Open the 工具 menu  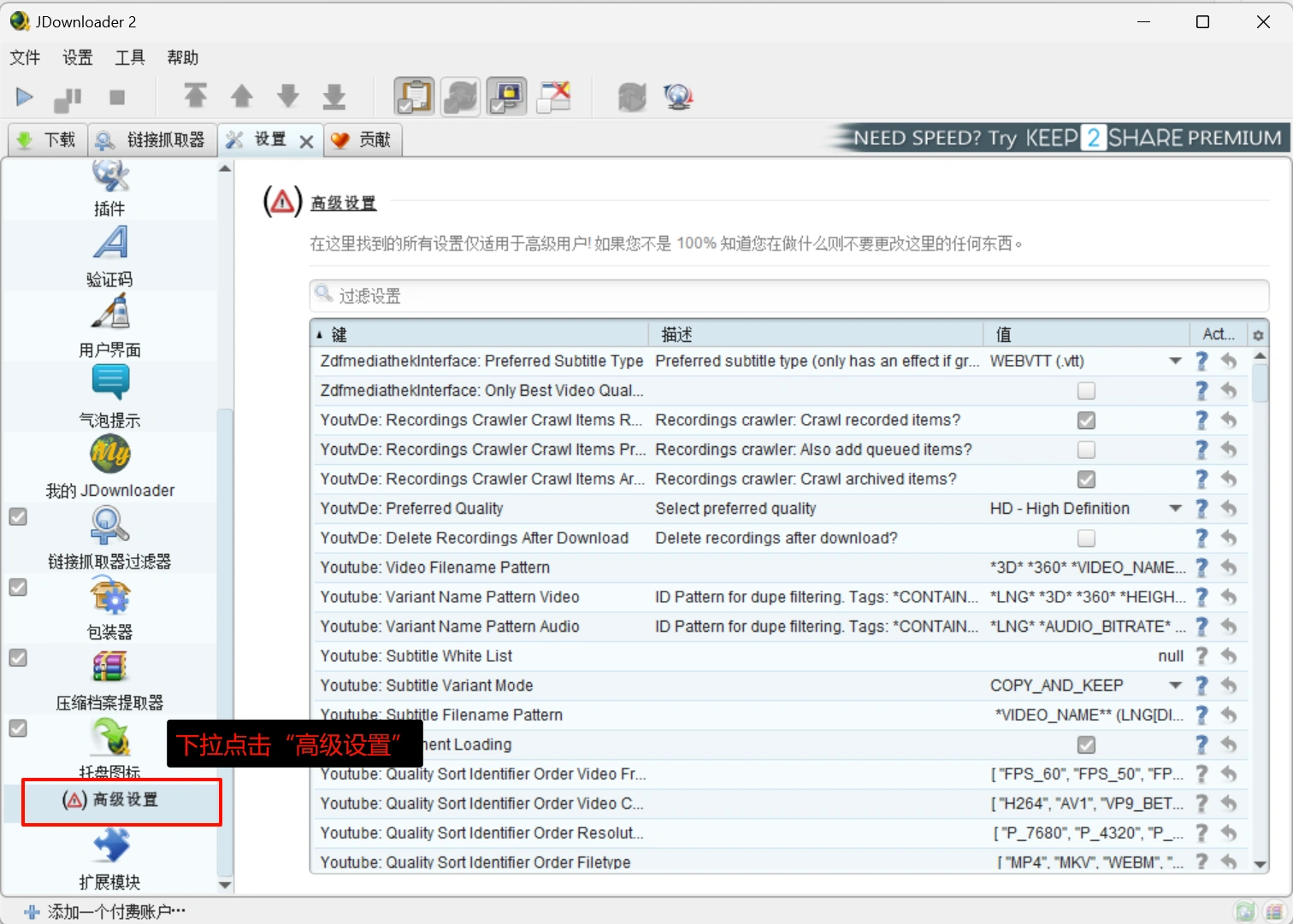[130, 57]
